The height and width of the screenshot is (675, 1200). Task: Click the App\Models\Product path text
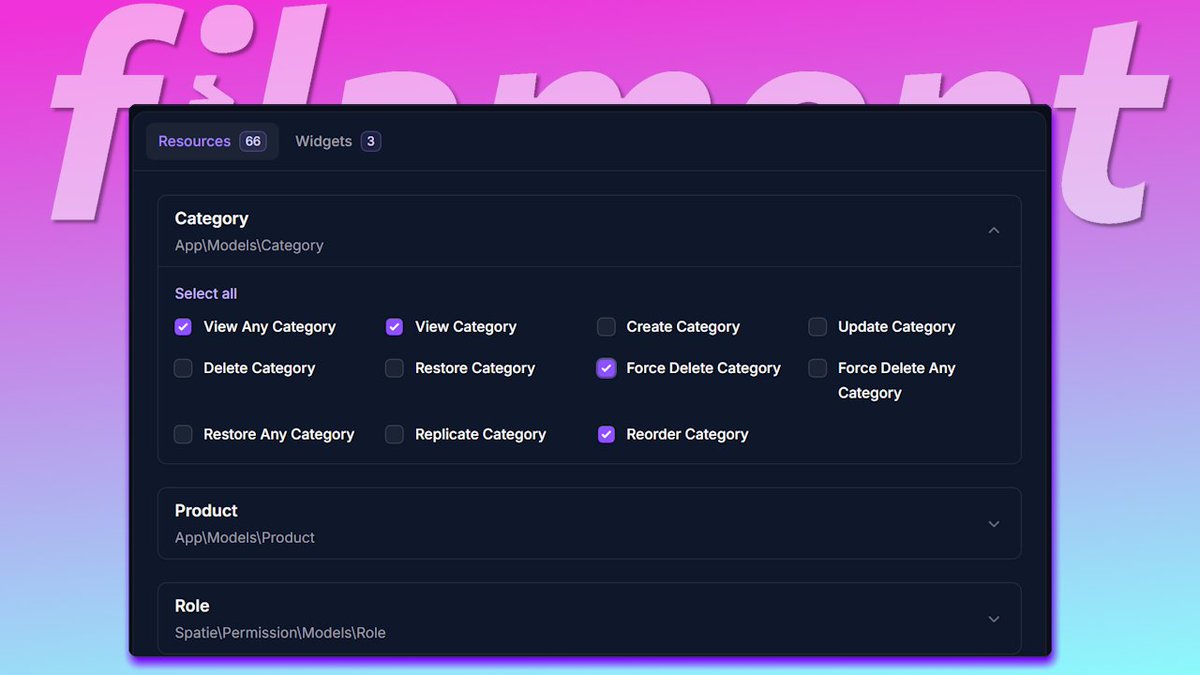point(245,537)
